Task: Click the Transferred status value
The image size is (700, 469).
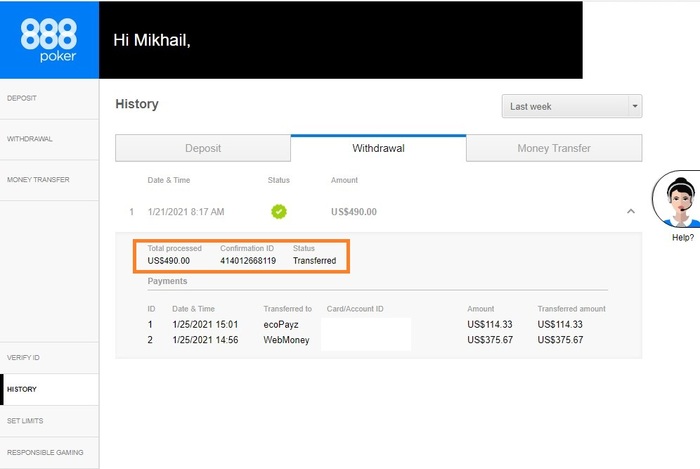Action: [314, 261]
